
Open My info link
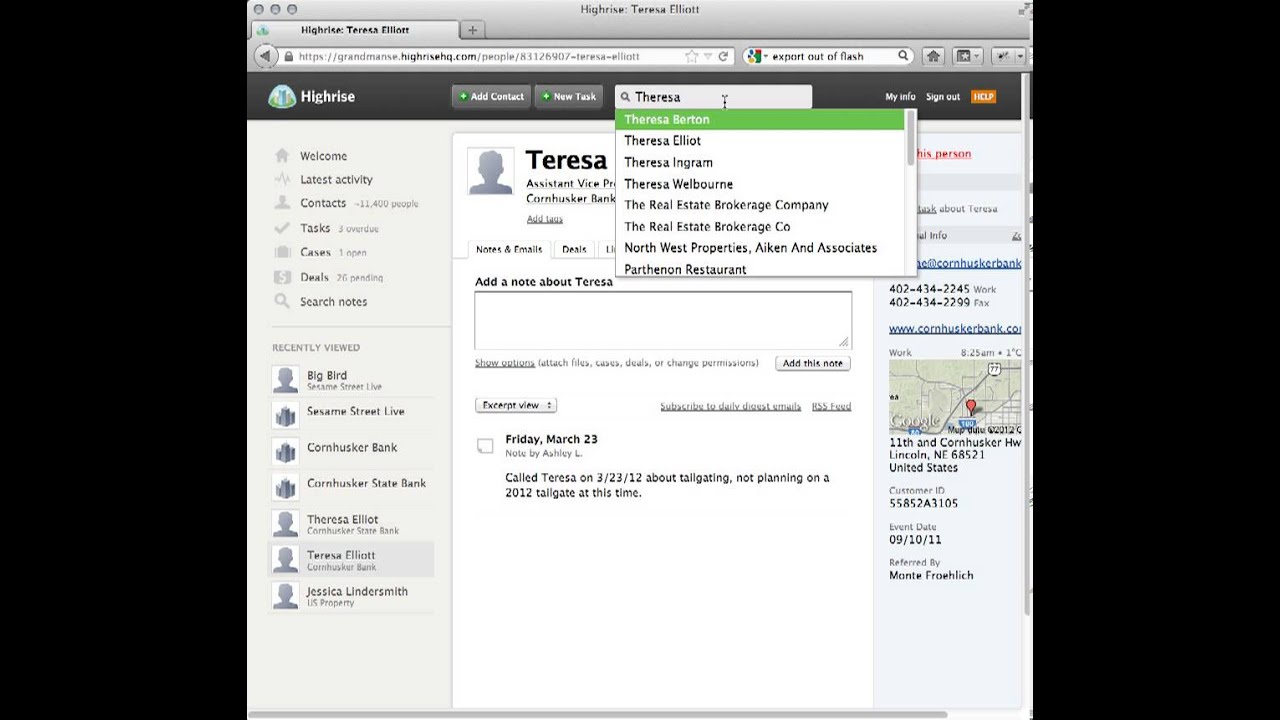click(900, 97)
